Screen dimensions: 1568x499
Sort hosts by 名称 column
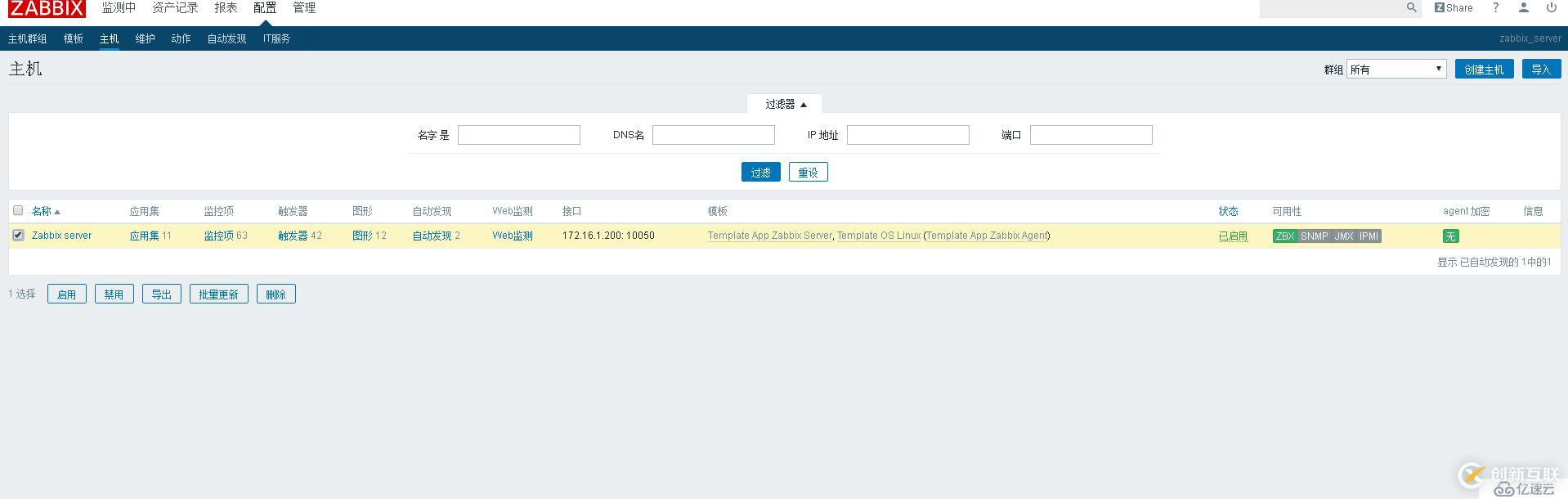[x=42, y=211]
